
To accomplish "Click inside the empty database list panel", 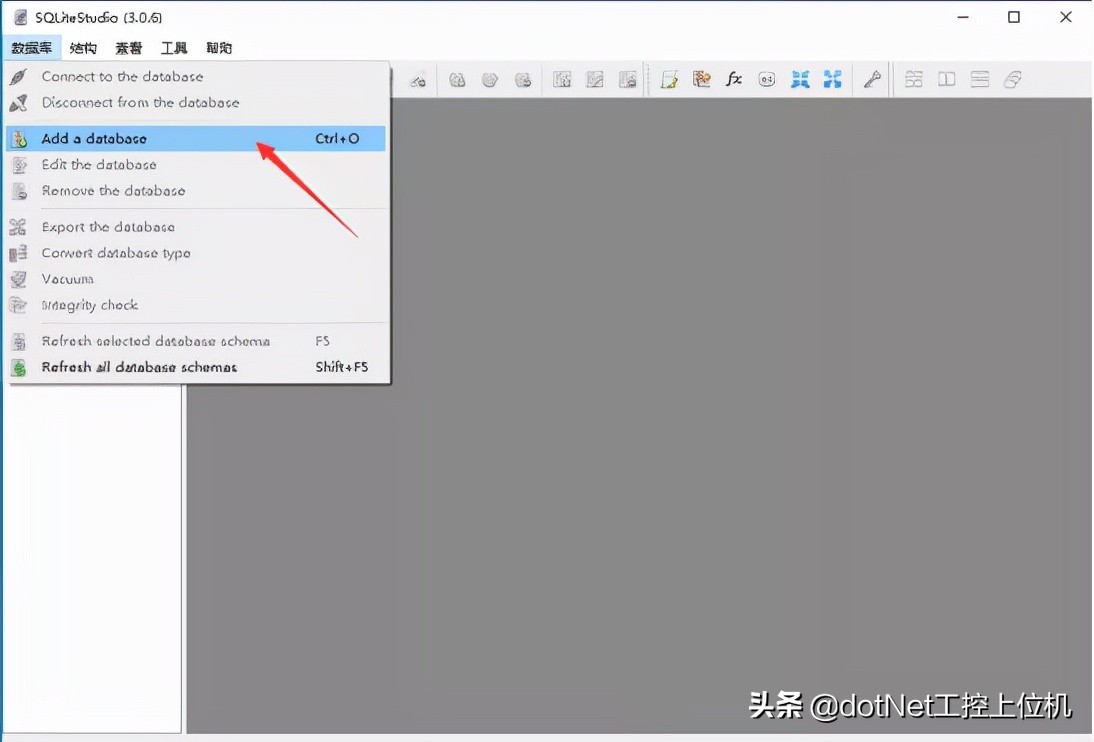I will coord(90,550).
